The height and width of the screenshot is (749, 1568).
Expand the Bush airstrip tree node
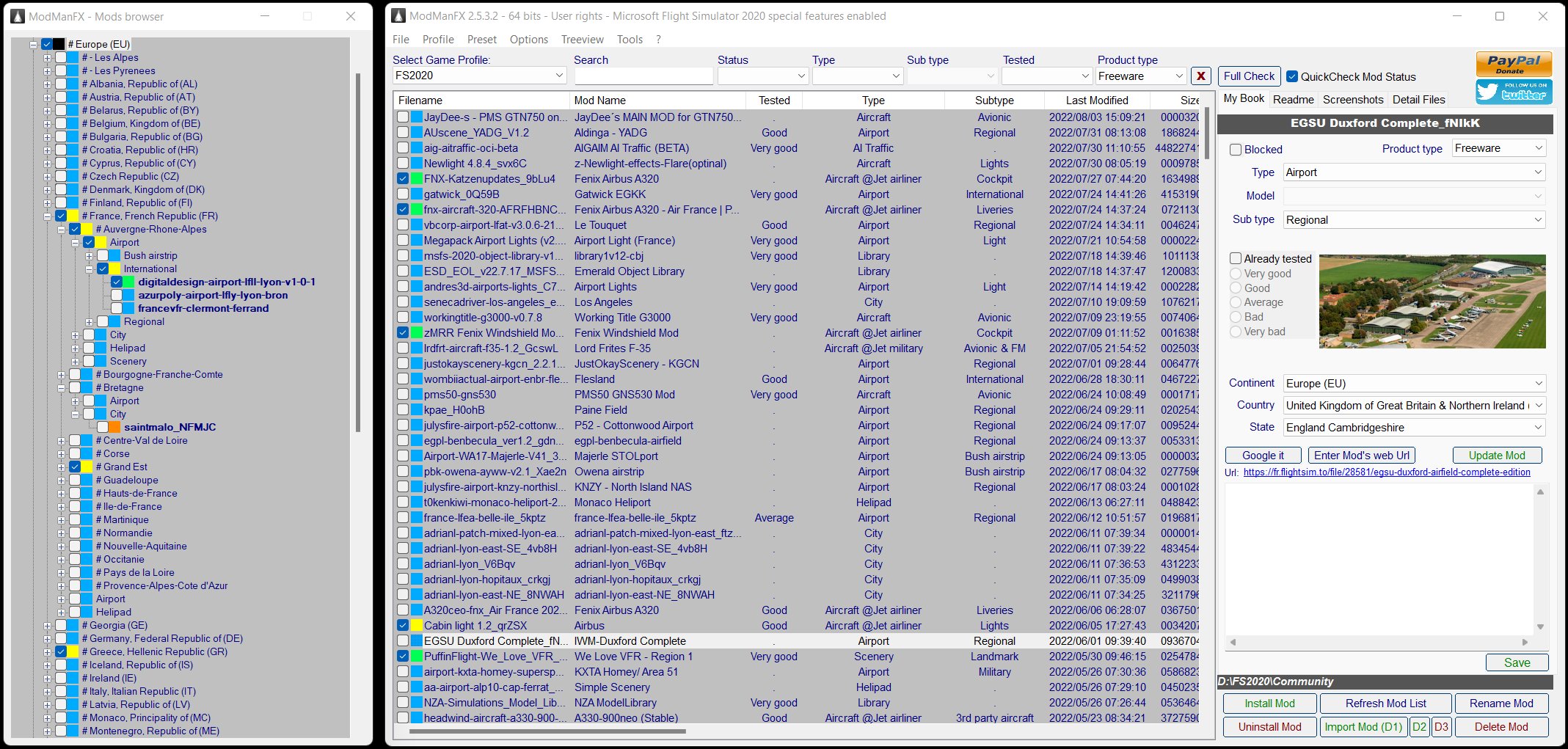[x=90, y=256]
